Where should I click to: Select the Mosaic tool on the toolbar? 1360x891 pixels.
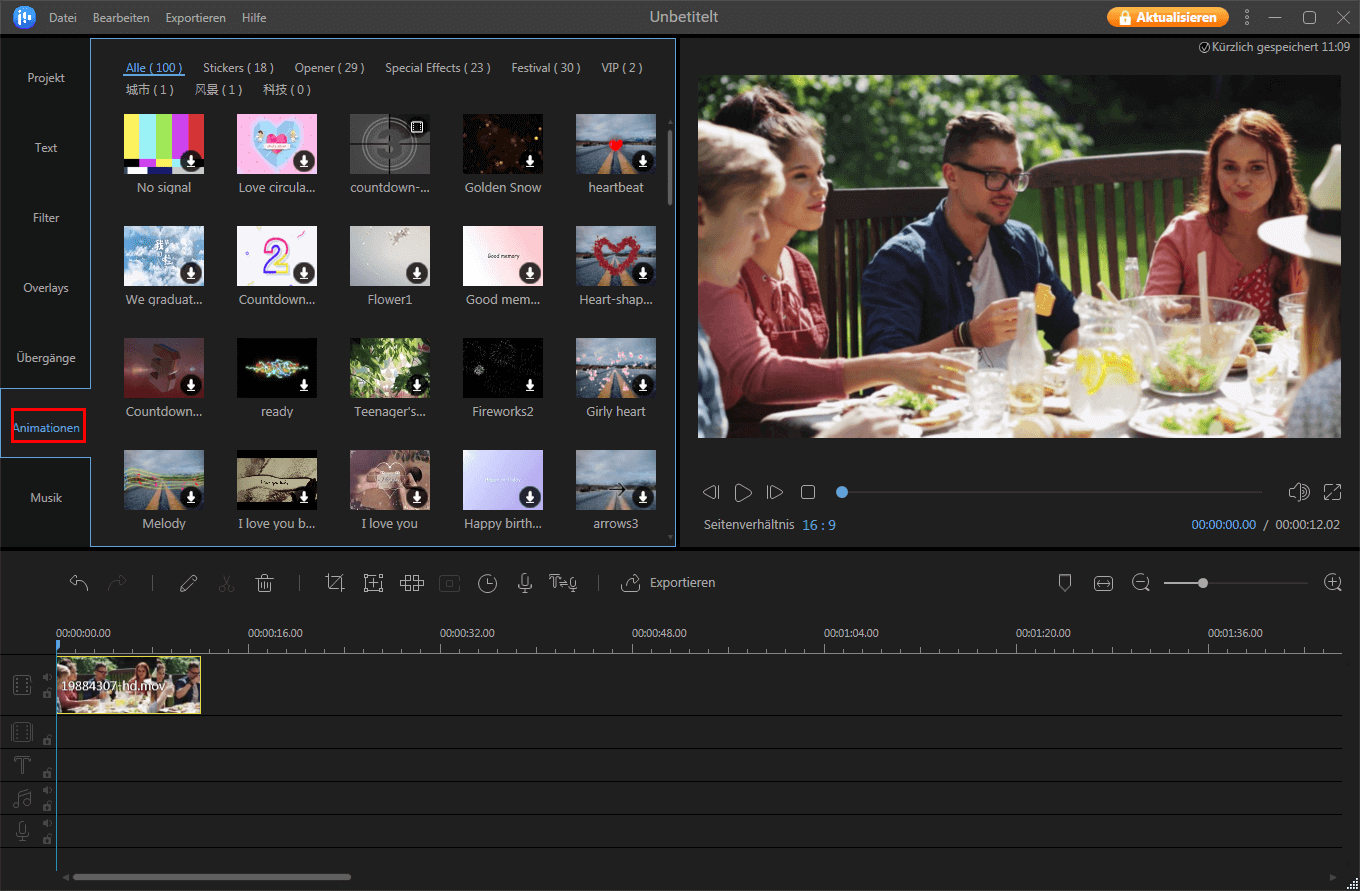tap(411, 582)
